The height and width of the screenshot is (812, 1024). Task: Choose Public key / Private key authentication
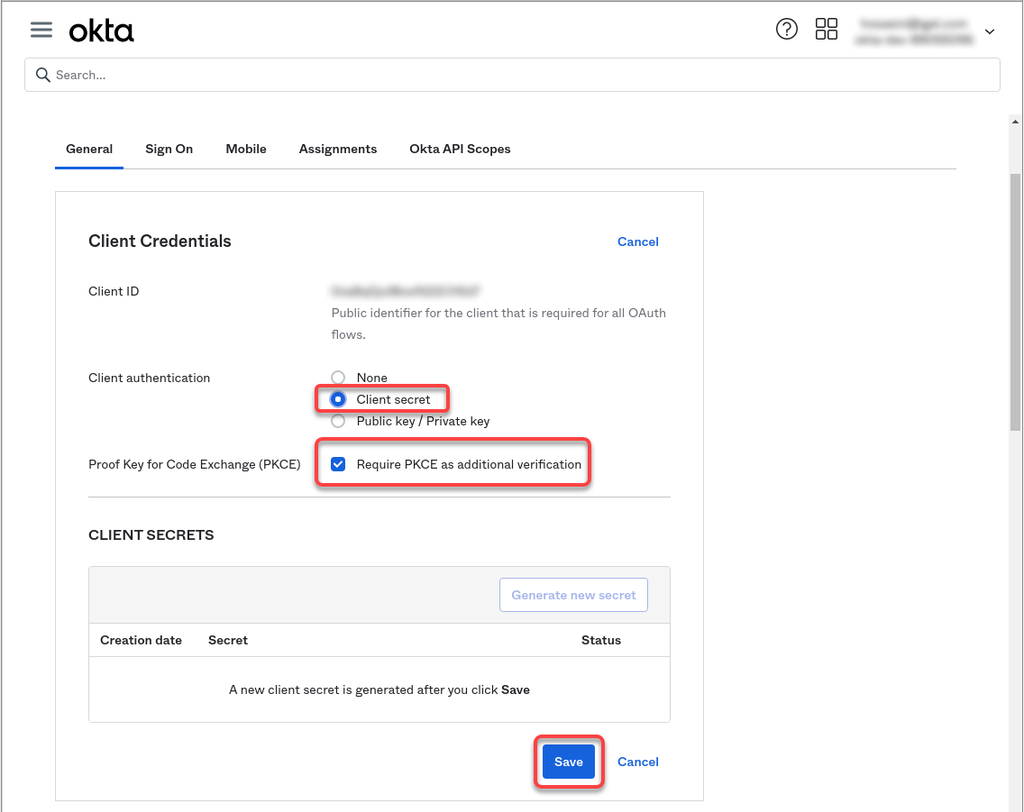tap(338, 421)
